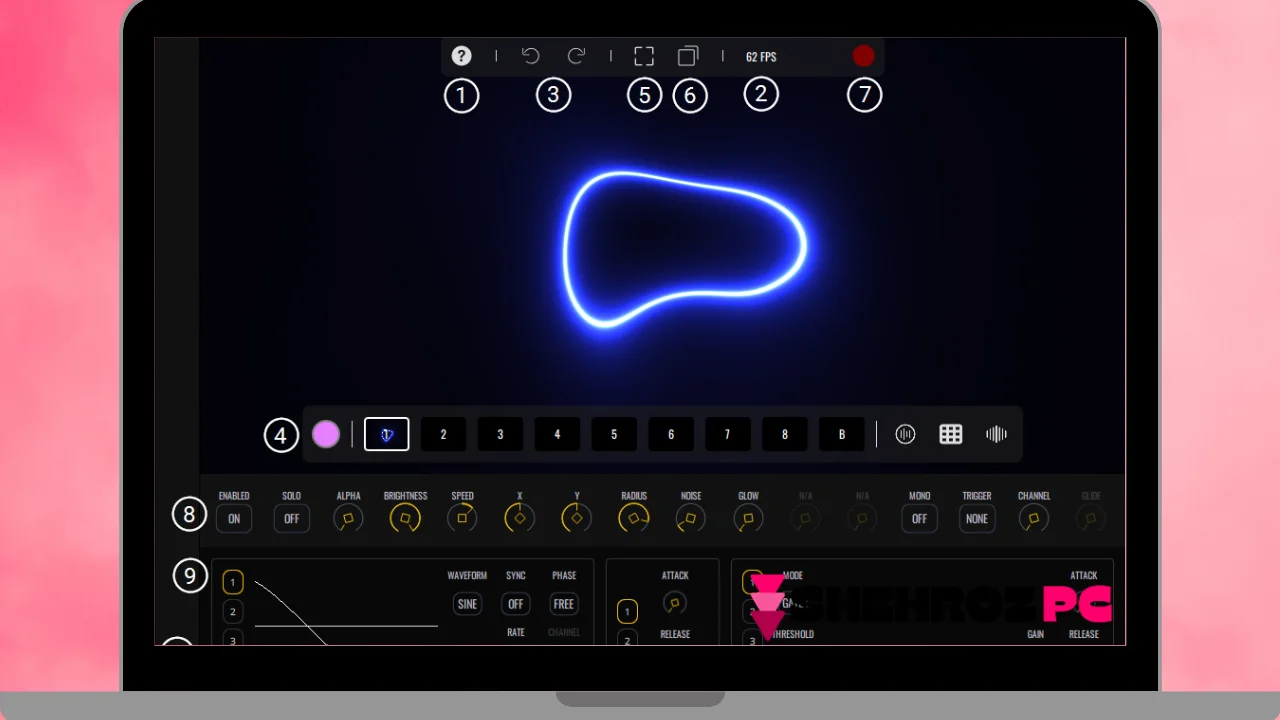
Task: Toggle the ENABLED ON button
Action: pyautogui.click(x=234, y=519)
